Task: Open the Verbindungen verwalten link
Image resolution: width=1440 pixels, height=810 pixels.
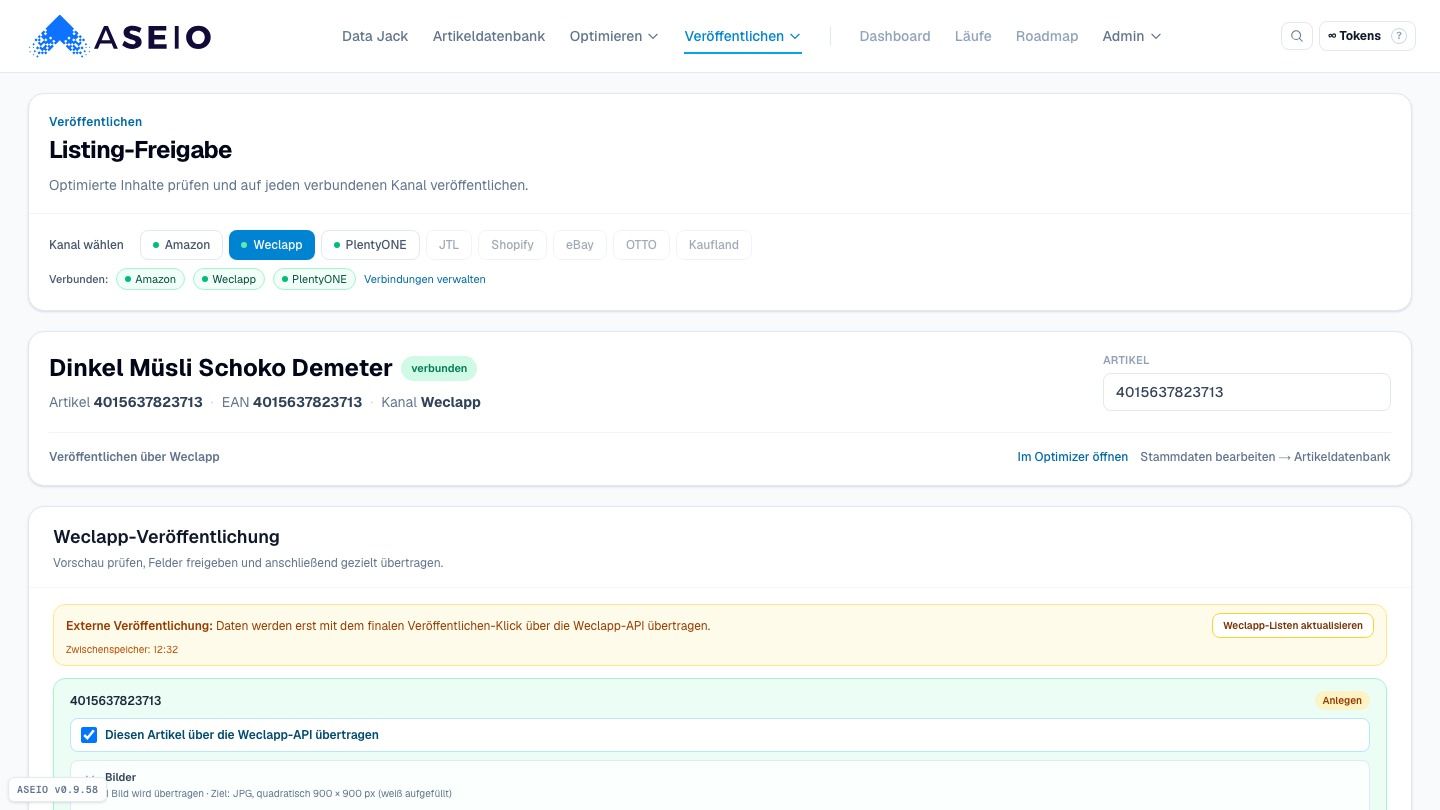Action: (425, 279)
